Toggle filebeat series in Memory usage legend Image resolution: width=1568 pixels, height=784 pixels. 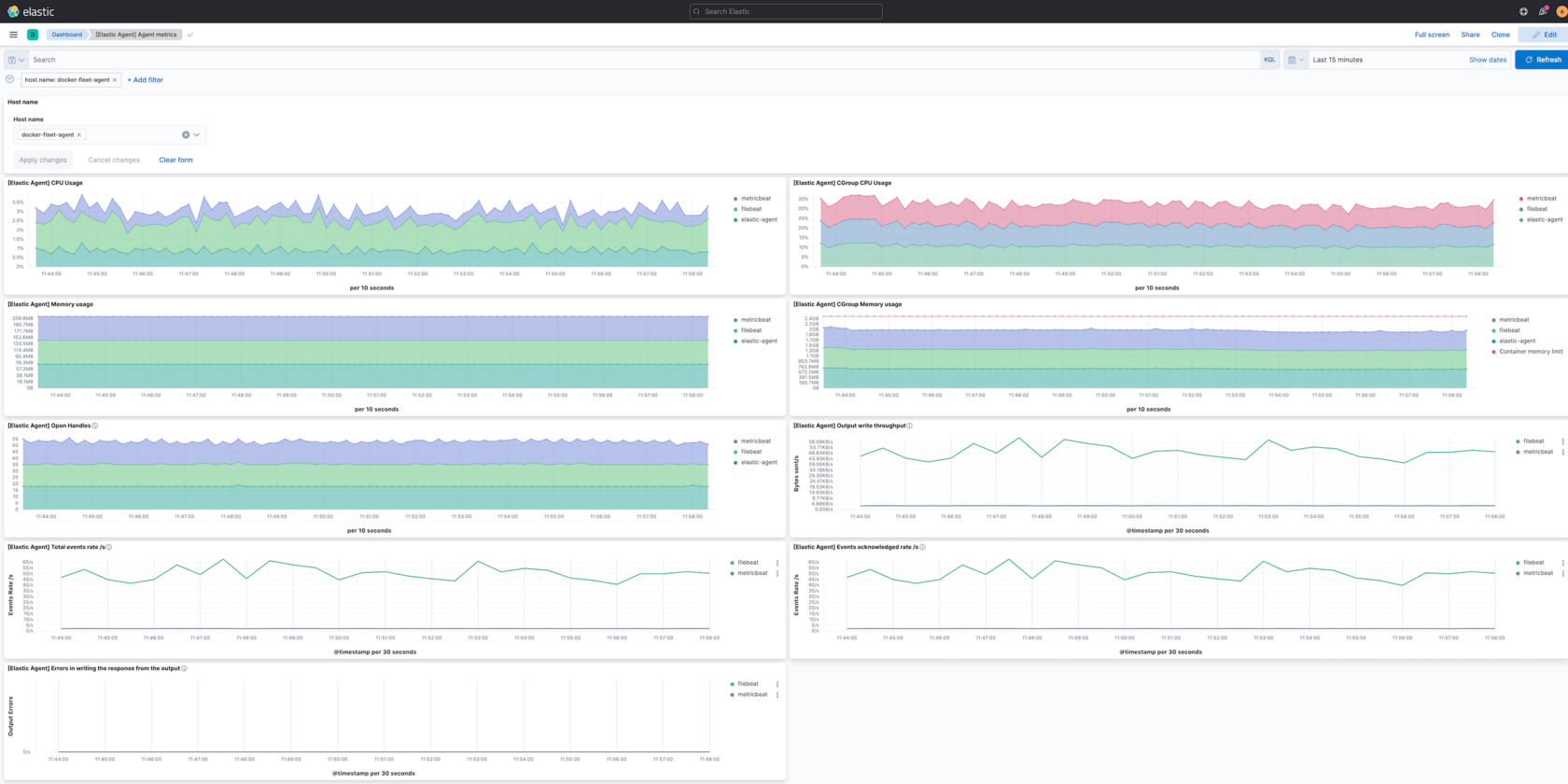(751, 330)
